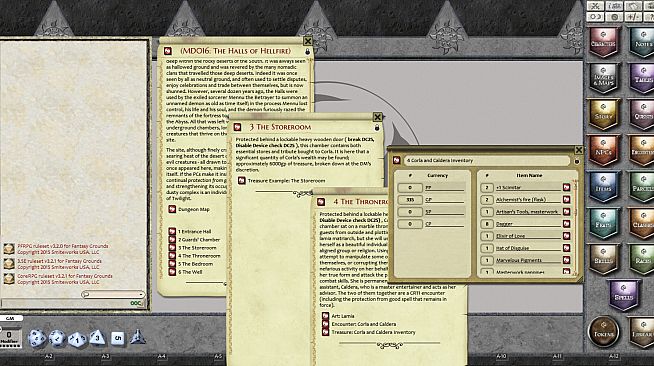
Task: Select the A-10 hotkey slot
Action: tap(501, 357)
